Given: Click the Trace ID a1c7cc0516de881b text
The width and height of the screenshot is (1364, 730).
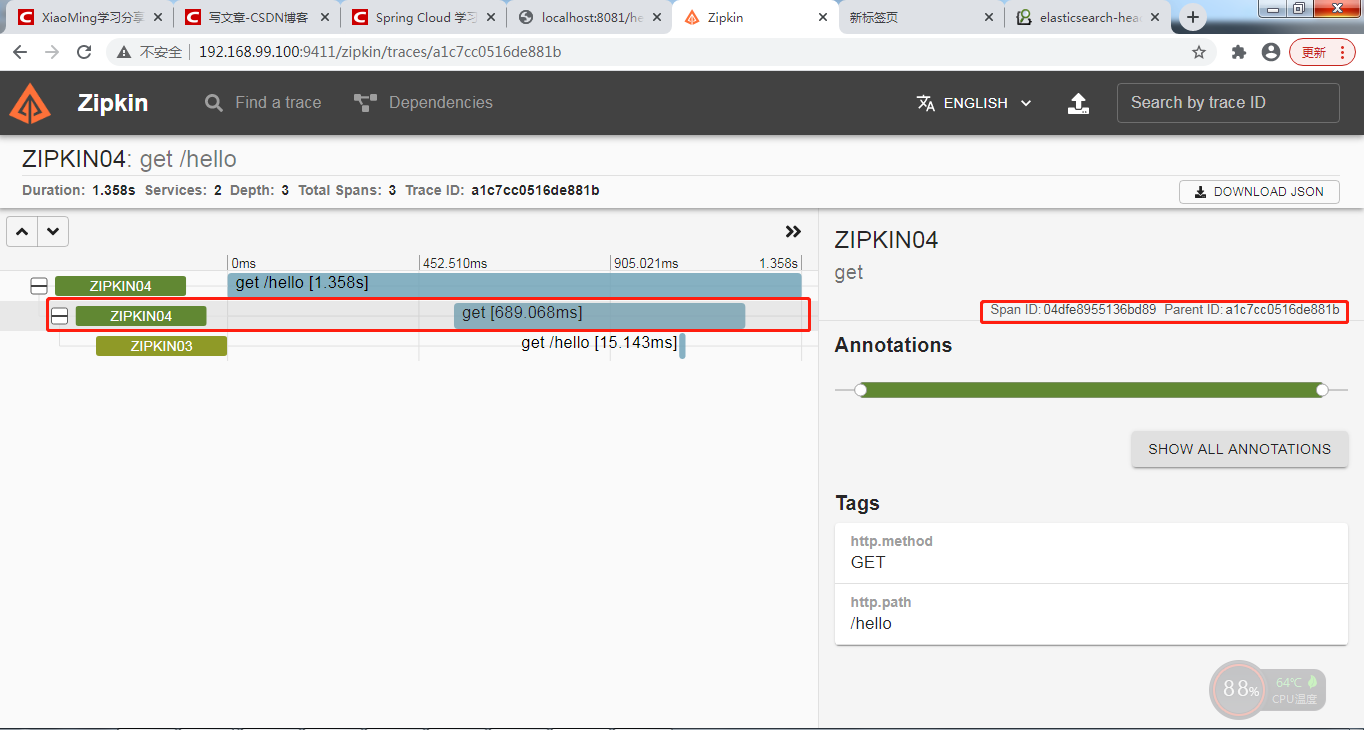Looking at the screenshot, I should click(535, 190).
